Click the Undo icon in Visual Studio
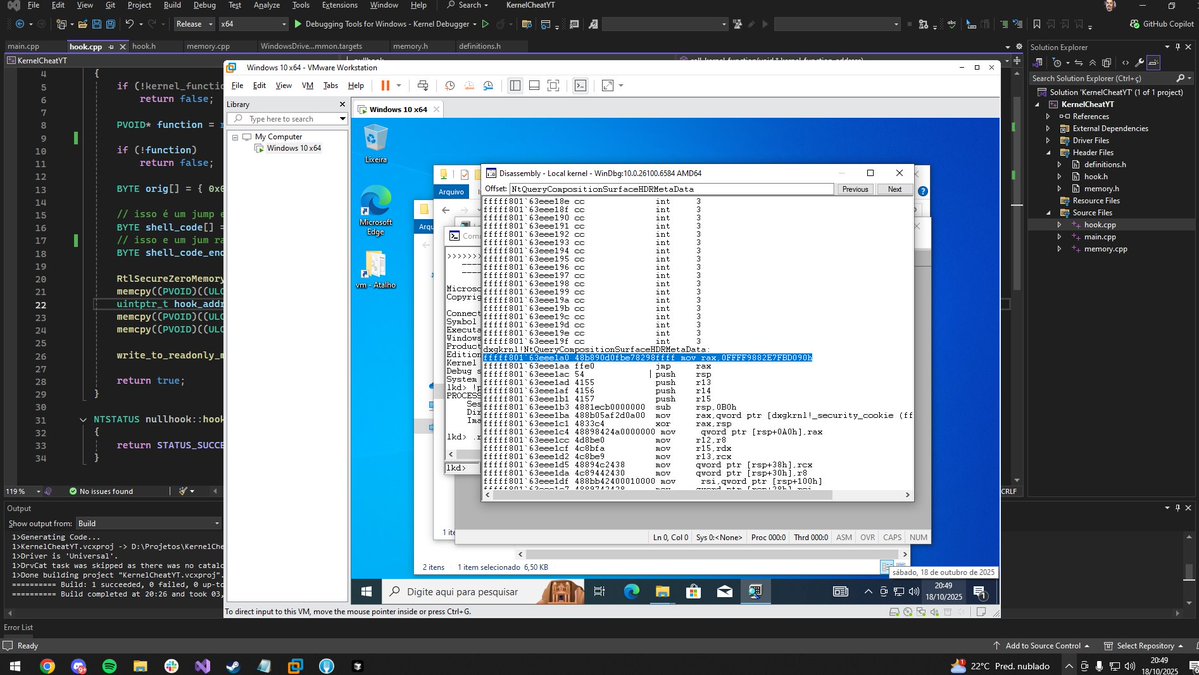The height and width of the screenshot is (675, 1199). 129,24
